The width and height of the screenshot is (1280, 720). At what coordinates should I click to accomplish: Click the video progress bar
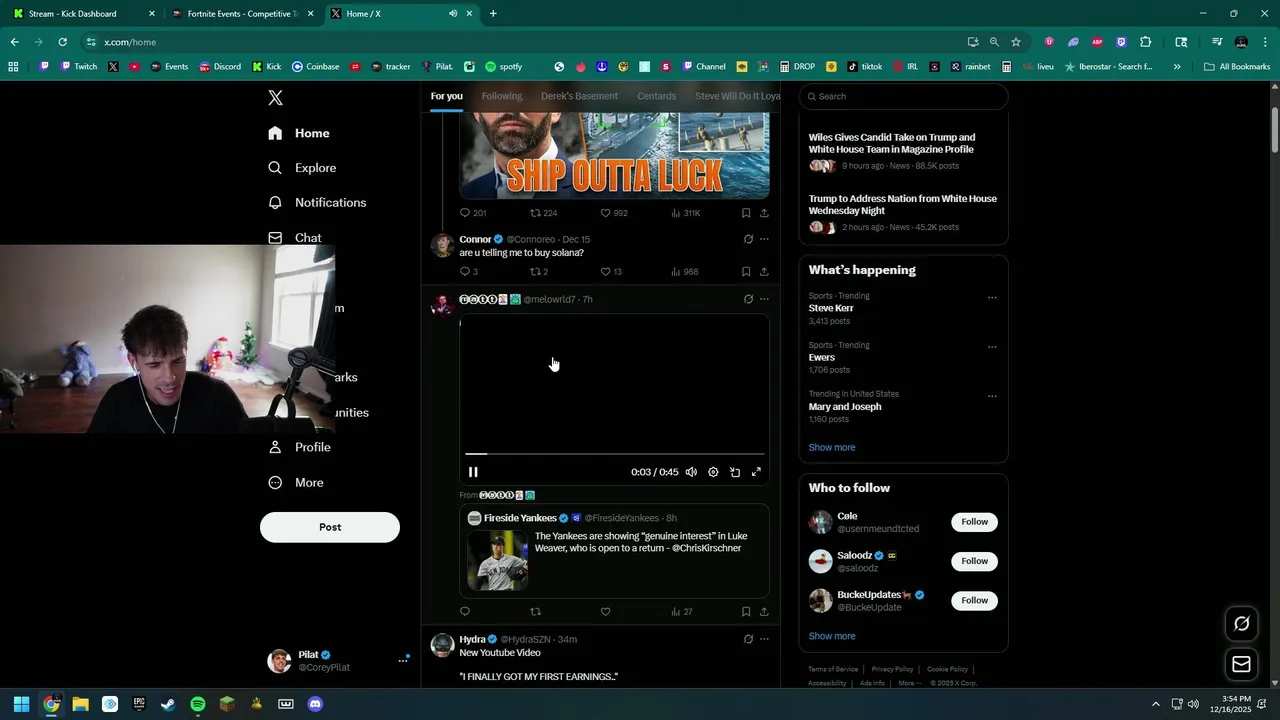pos(614,454)
